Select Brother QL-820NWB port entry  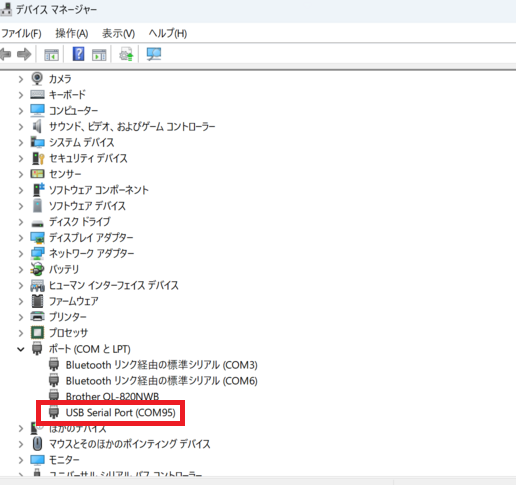(112, 396)
